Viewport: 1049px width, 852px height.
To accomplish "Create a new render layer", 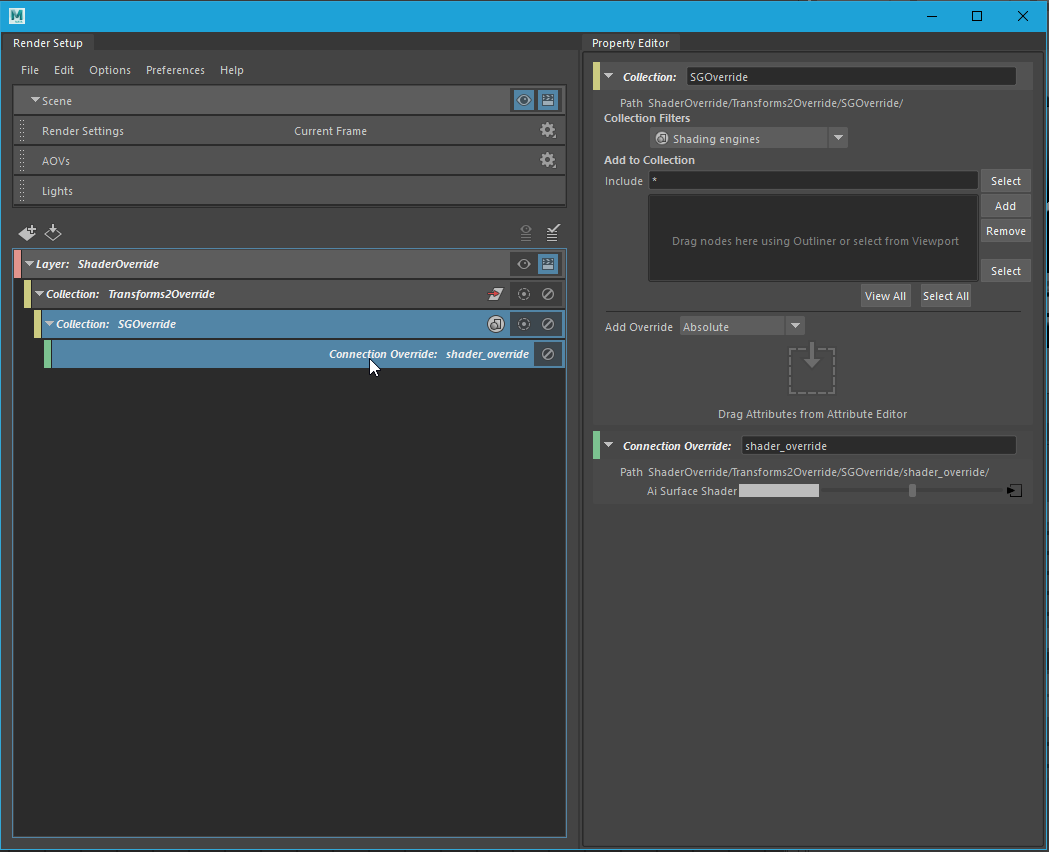I will pos(27,232).
